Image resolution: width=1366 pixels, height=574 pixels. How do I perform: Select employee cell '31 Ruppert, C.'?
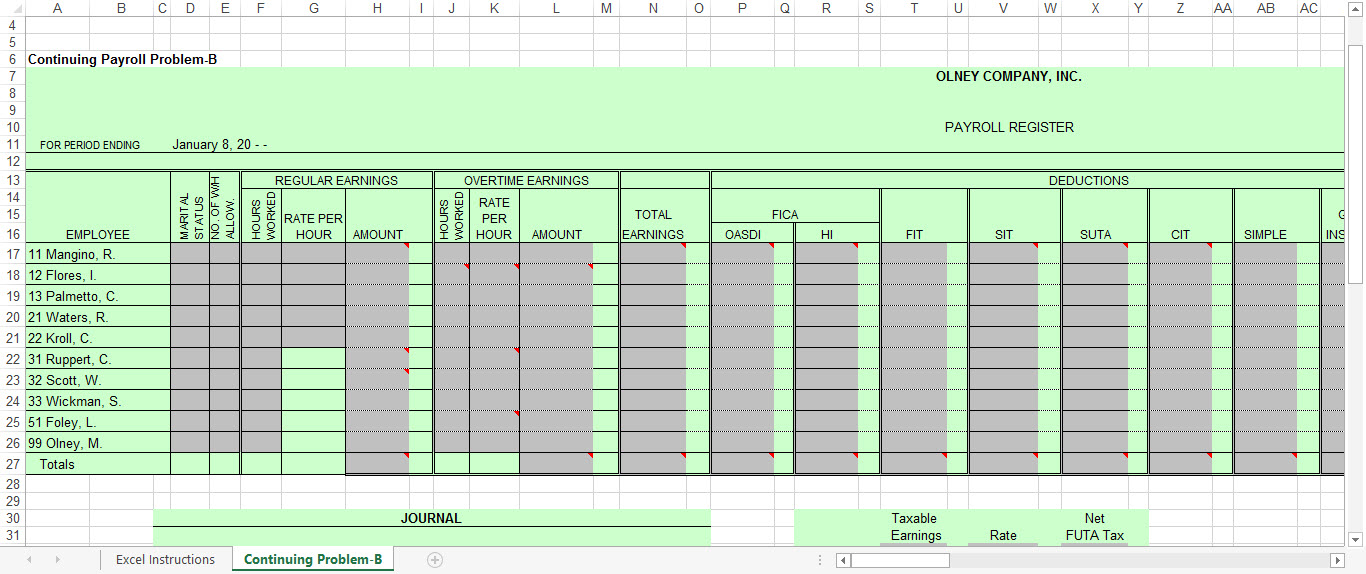[98, 359]
